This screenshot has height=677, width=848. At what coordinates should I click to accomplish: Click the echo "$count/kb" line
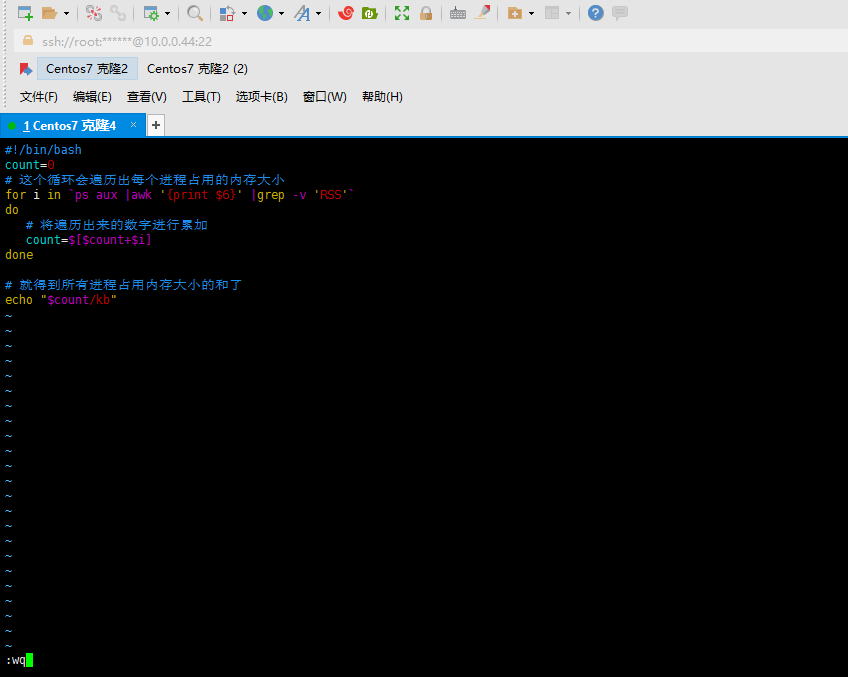pyautogui.click(x=61, y=300)
